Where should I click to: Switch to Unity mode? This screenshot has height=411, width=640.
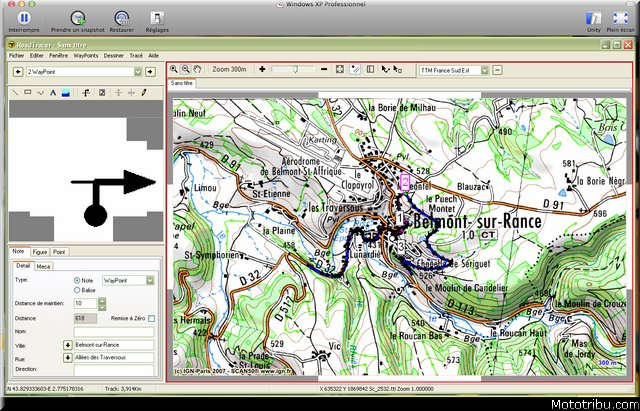593,18
